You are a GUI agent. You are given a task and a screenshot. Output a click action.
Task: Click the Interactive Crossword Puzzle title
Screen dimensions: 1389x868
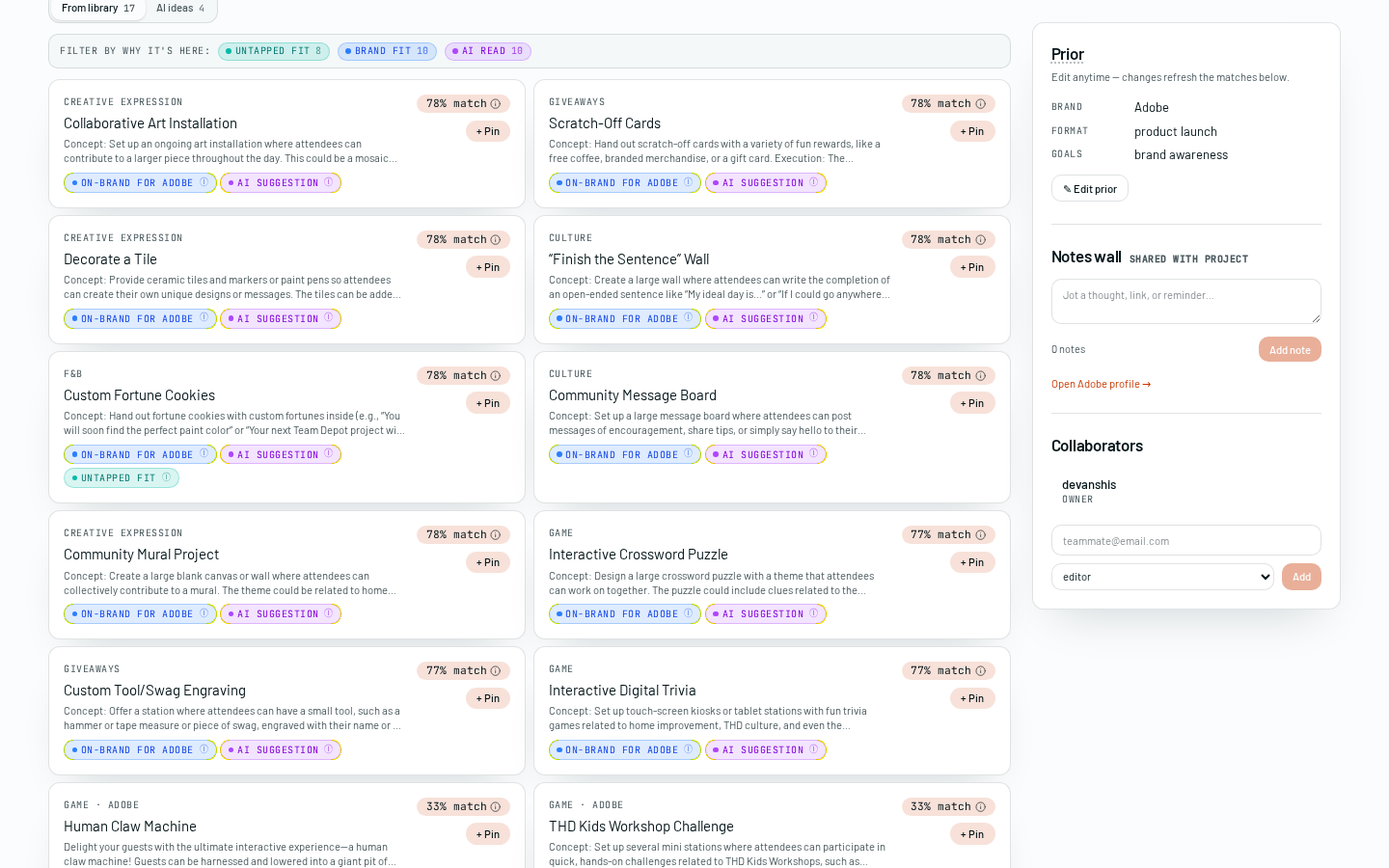click(639, 555)
